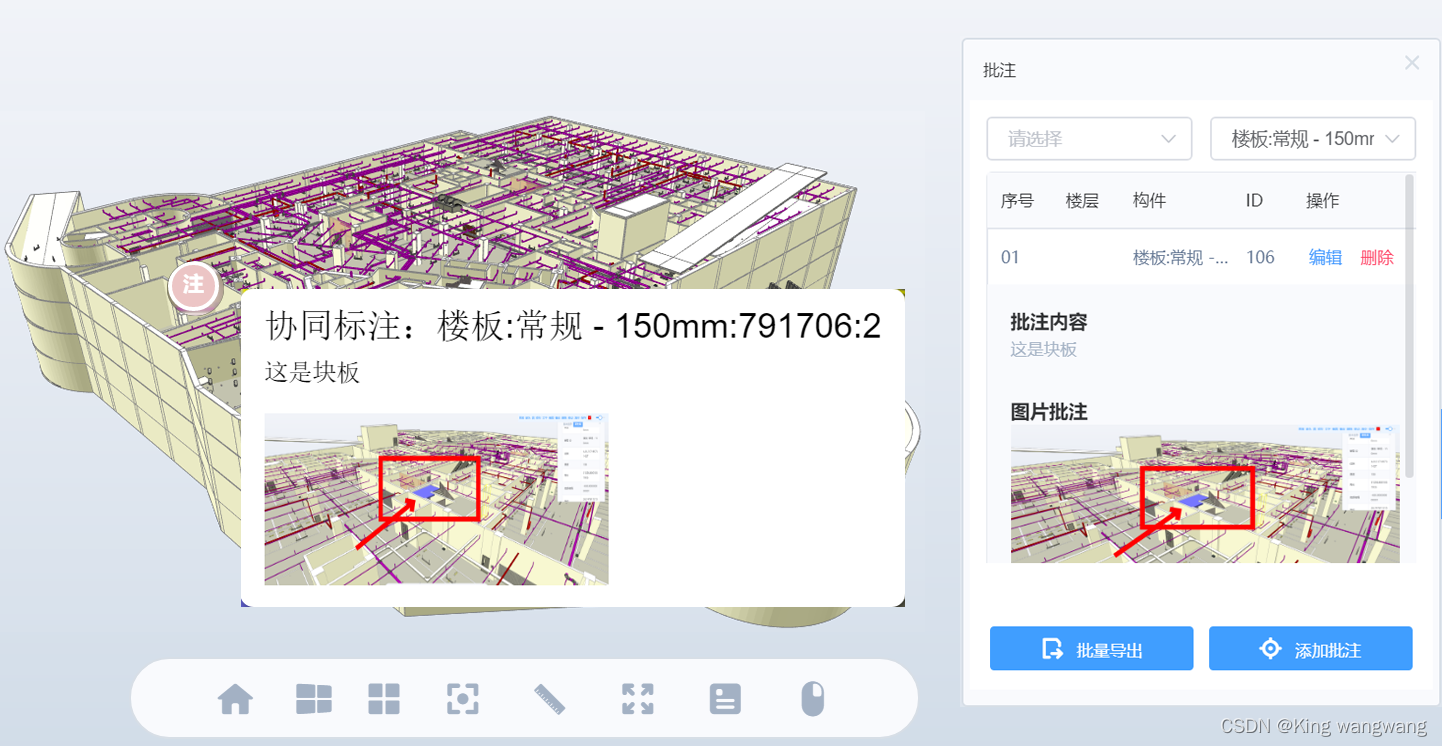Screen dimensions: 1442x746
Task: Select the ruler measurement tool
Action: tap(550, 699)
